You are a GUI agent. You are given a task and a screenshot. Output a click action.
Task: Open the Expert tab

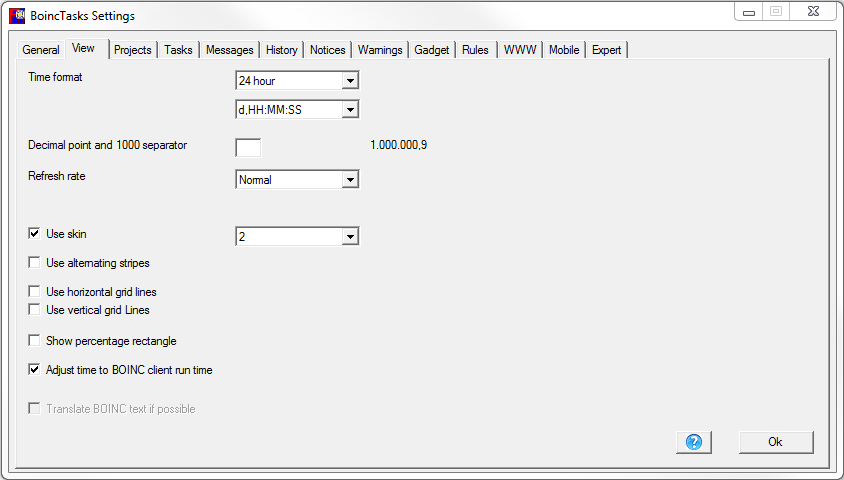pyautogui.click(x=607, y=50)
